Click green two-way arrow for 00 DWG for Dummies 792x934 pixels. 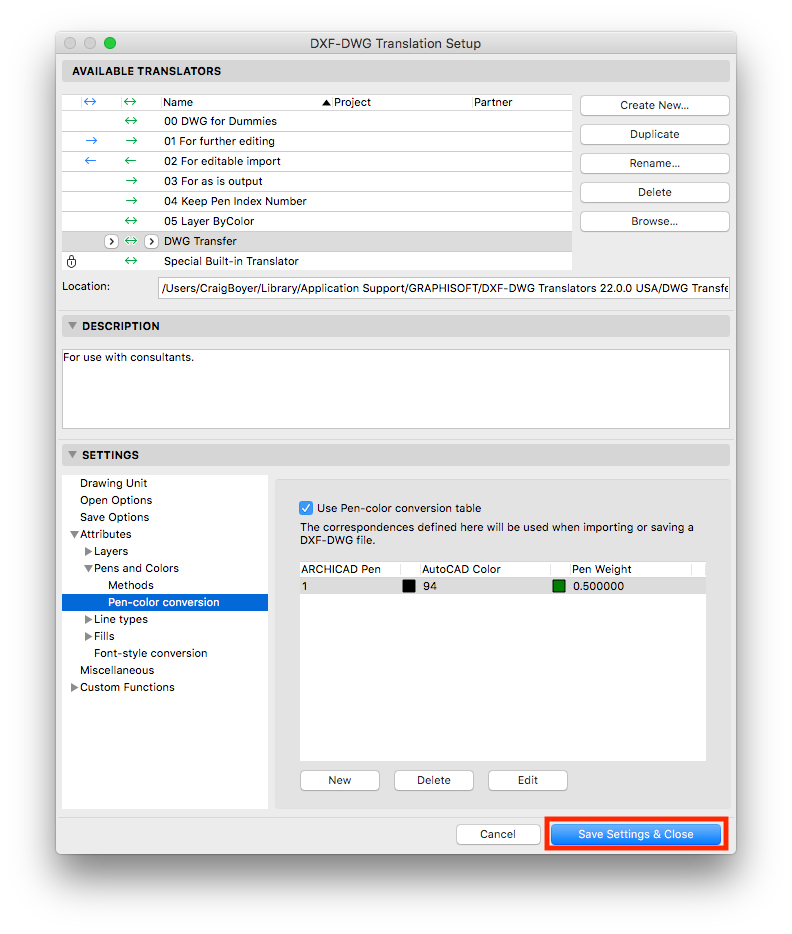[x=130, y=121]
